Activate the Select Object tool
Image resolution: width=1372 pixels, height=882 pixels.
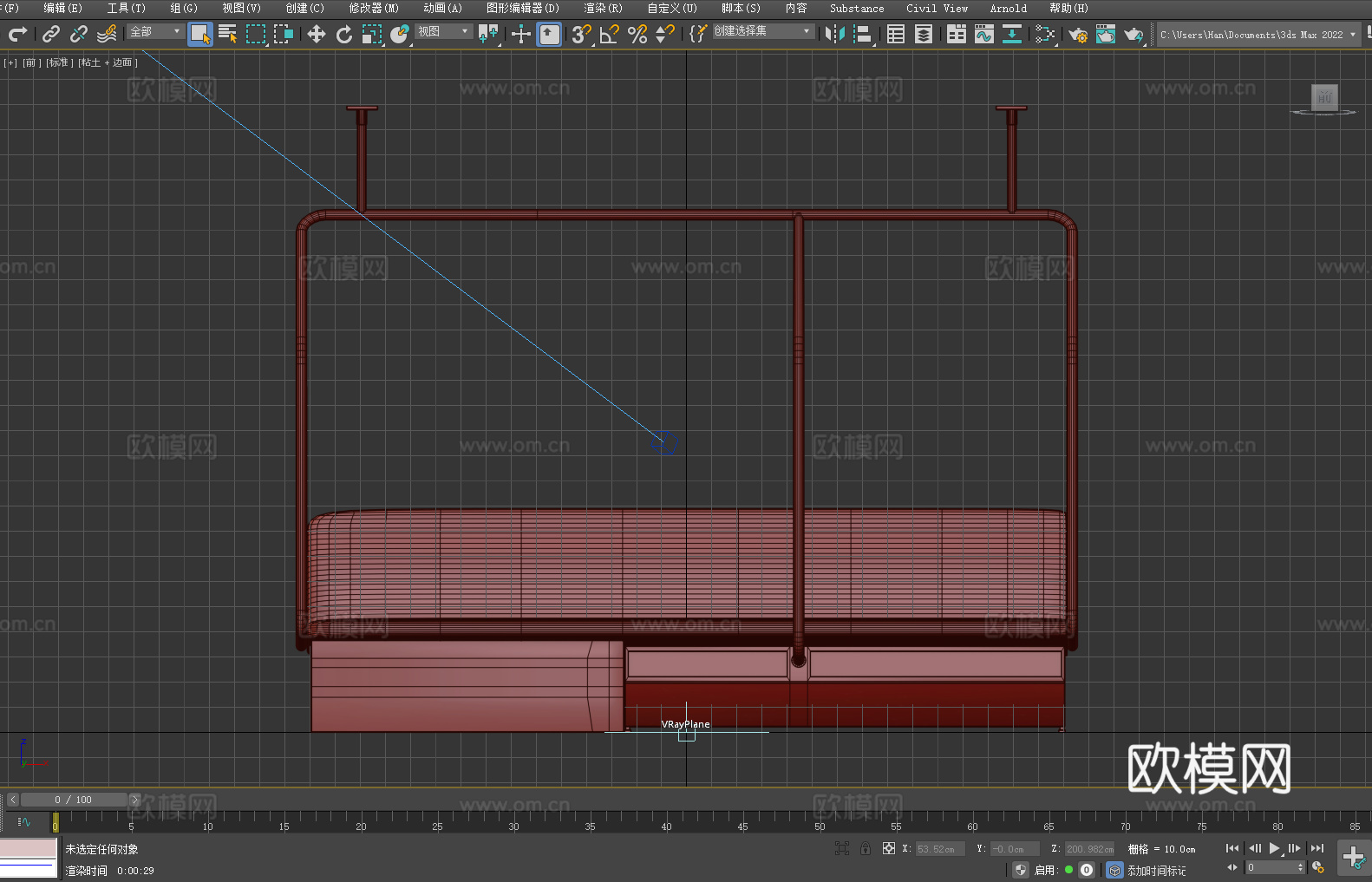pos(200,34)
